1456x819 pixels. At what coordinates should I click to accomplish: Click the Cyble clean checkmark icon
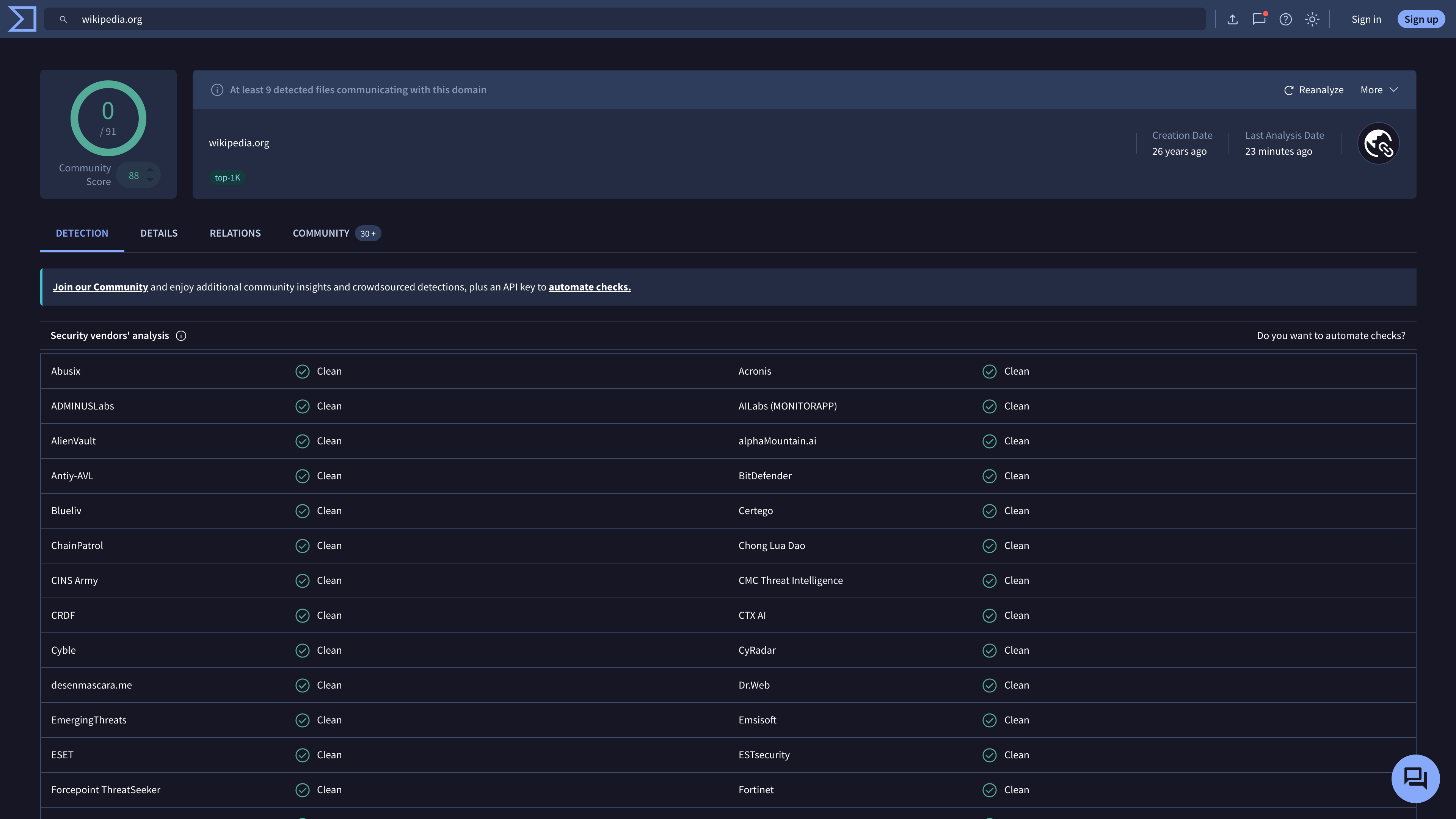pos(303,651)
